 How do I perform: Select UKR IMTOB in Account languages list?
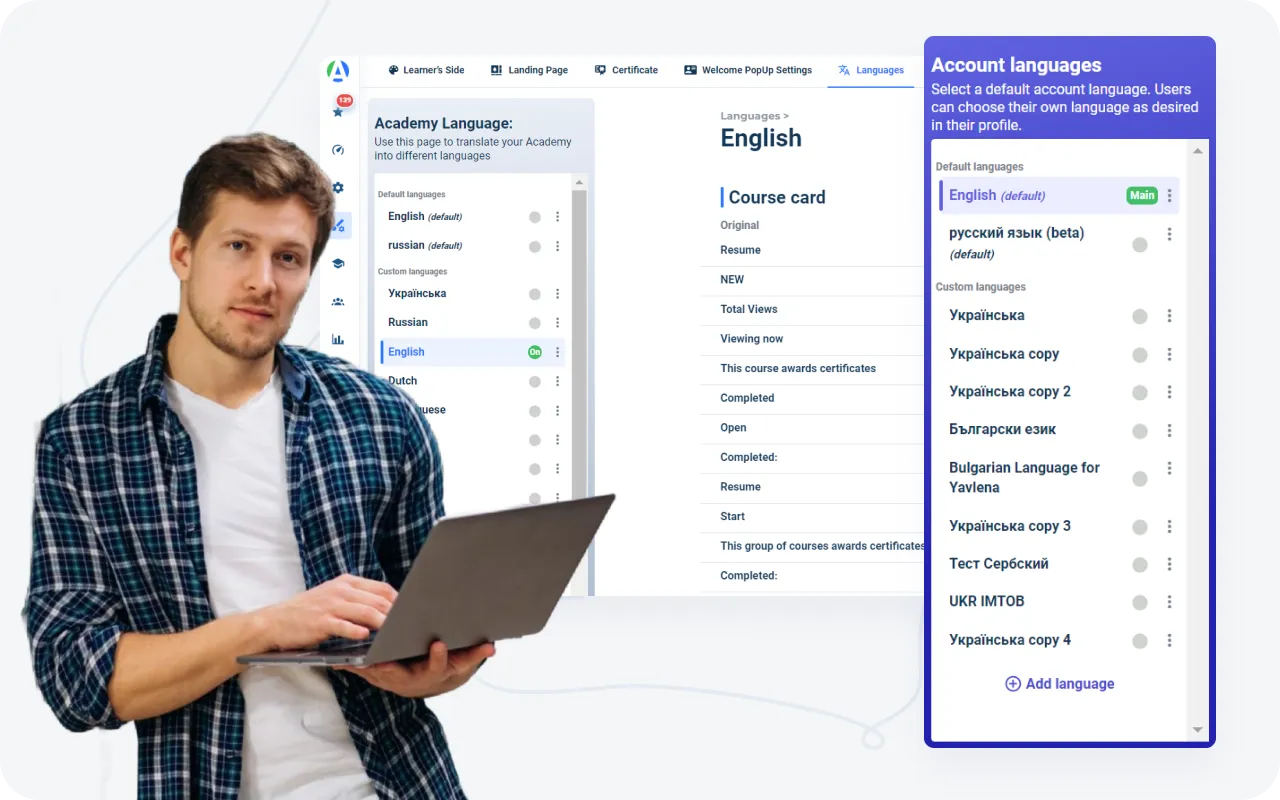tap(986, 602)
